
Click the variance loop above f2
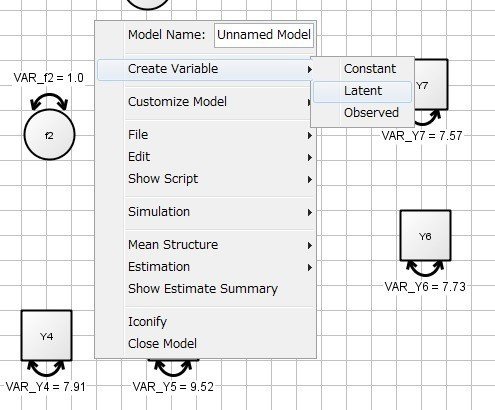click(49, 101)
